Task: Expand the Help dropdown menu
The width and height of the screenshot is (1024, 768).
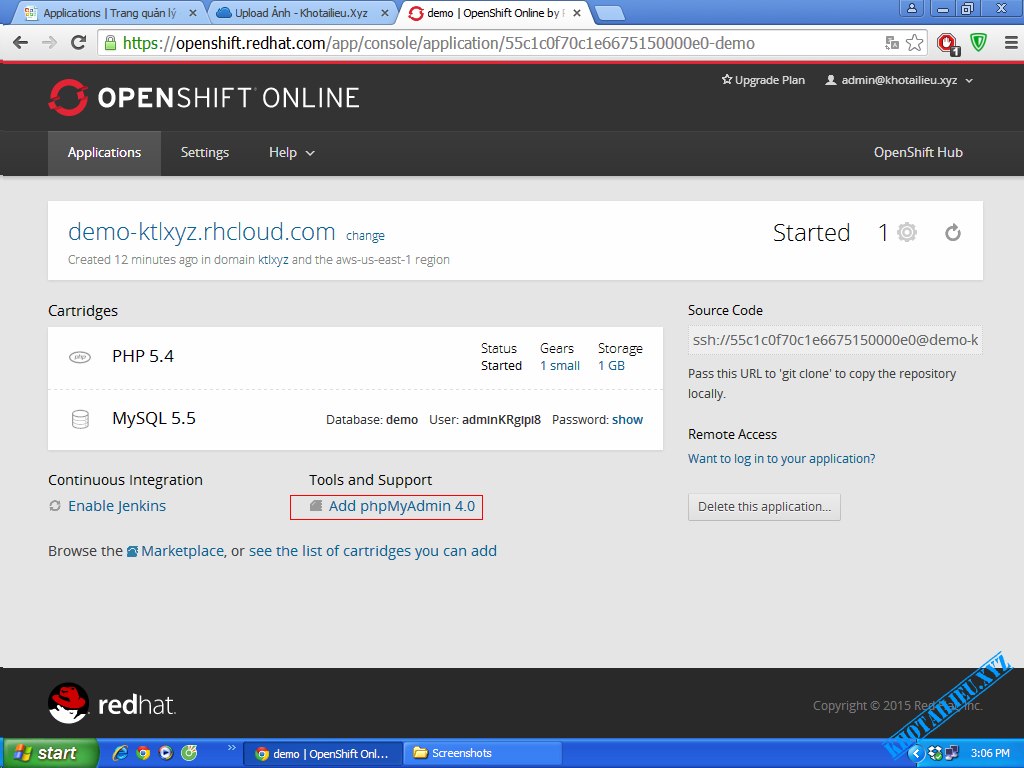Action: pyautogui.click(x=291, y=153)
